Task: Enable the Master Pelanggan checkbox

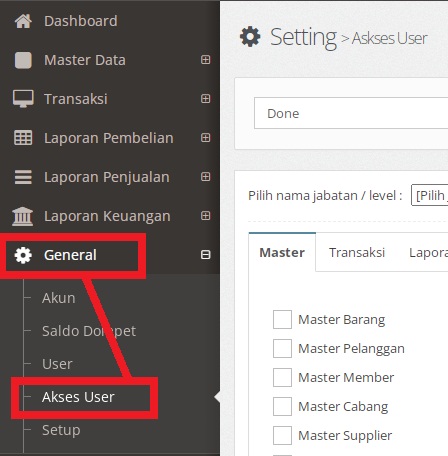Action: (282, 348)
